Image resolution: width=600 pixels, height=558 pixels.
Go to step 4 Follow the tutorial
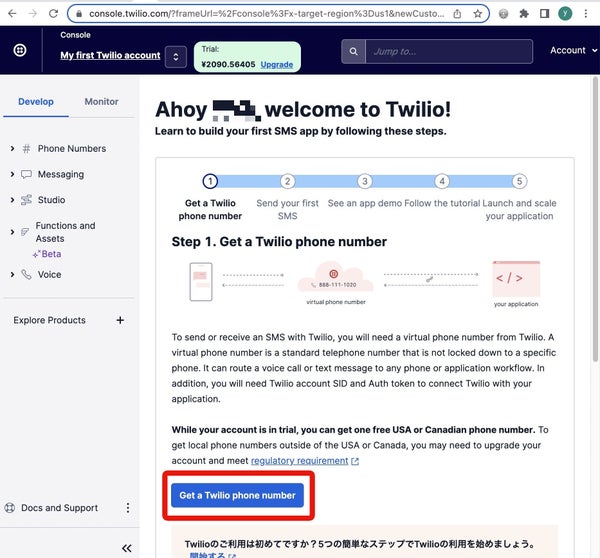coord(442,181)
